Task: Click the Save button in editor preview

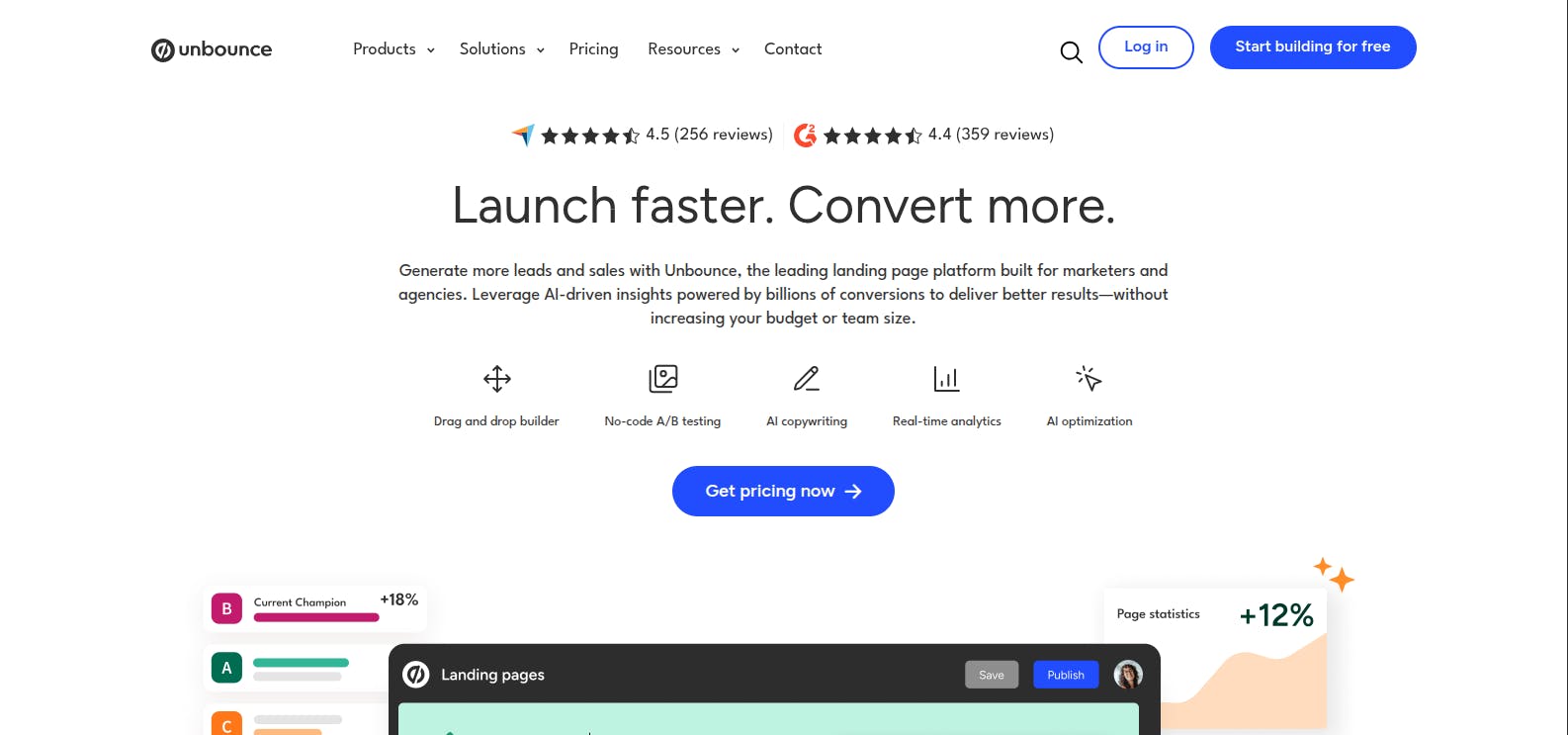Action: tap(992, 675)
